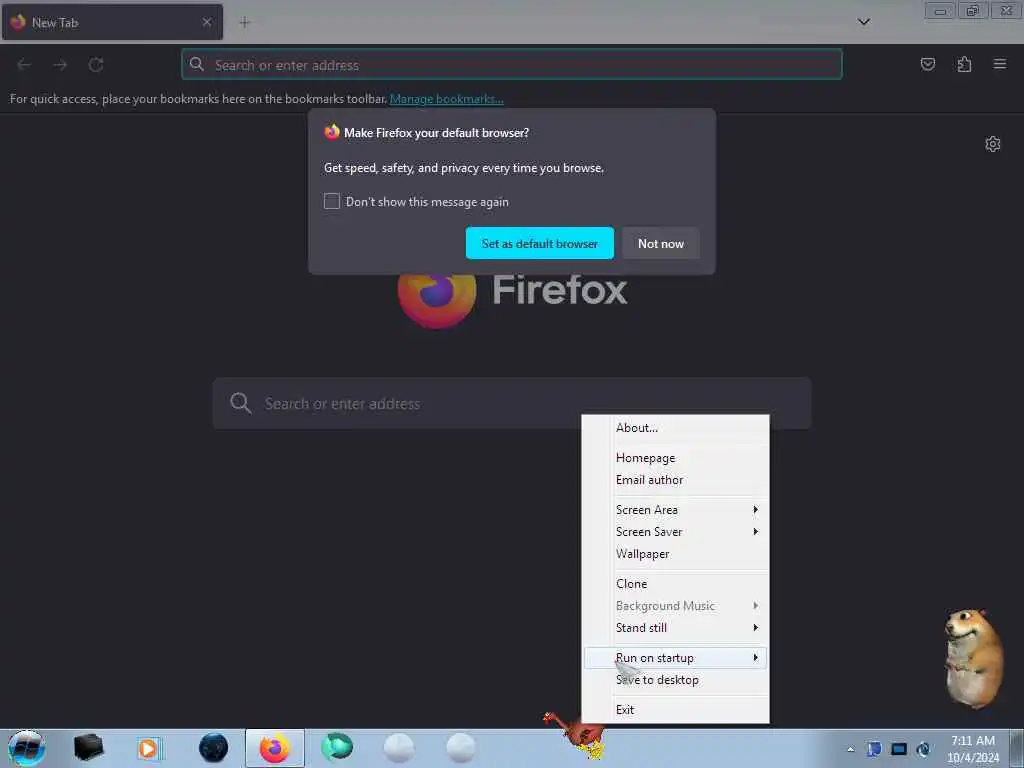Open the clock showing 7:11 AM

tap(972, 749)
